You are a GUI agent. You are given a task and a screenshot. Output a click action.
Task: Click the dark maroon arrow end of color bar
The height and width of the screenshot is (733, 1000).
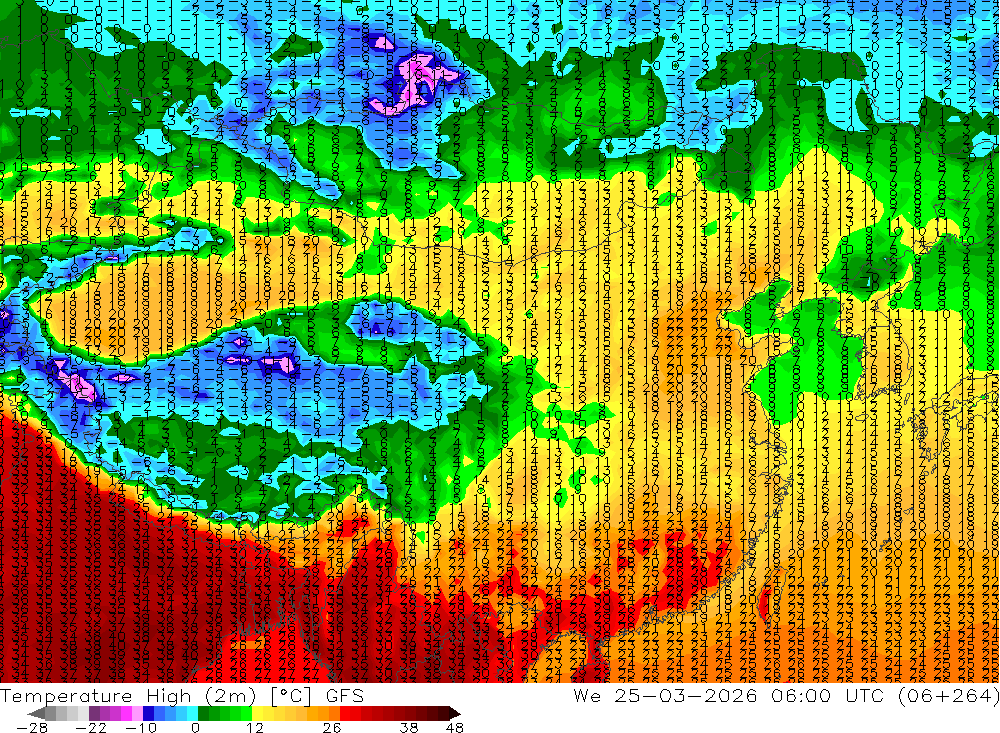tap(455, 714)
